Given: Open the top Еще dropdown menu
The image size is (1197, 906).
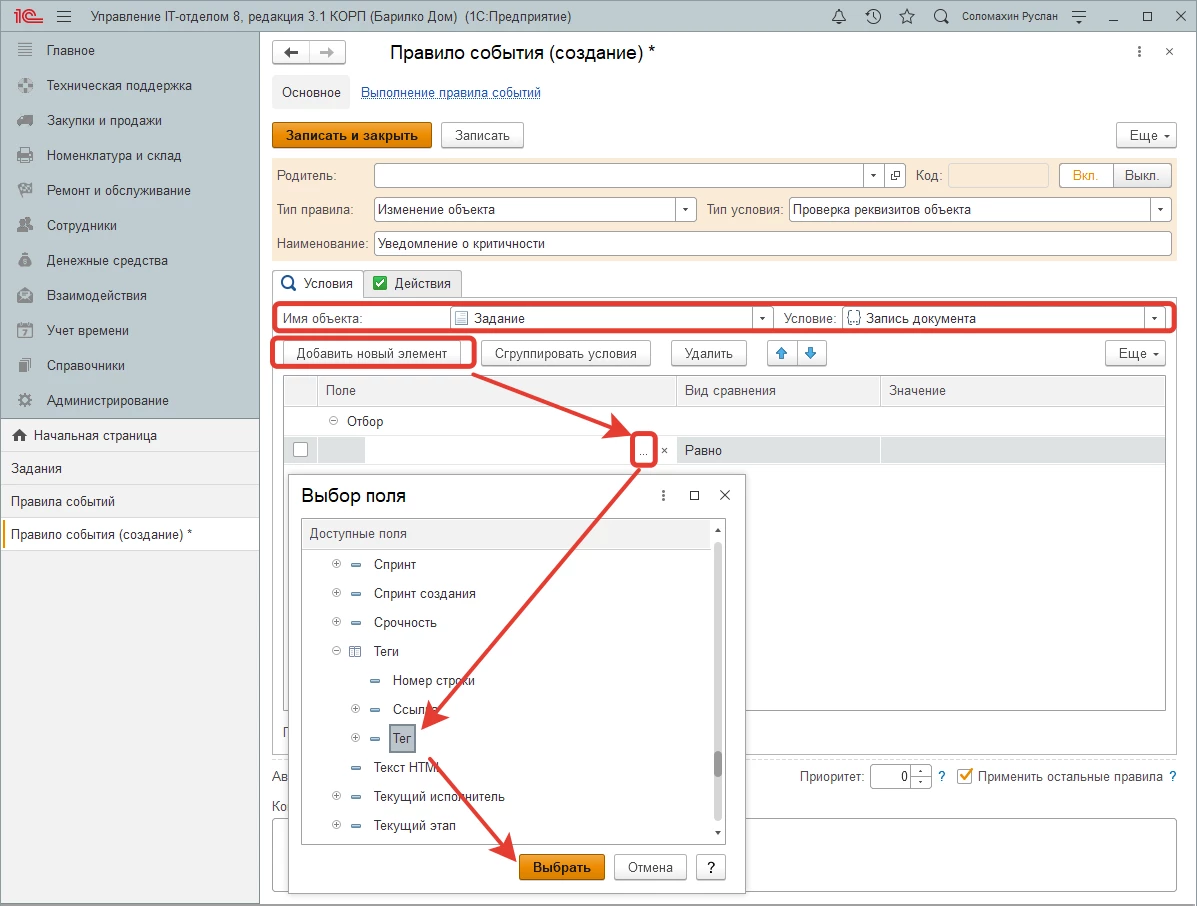Looking at the screenshot, I should [1146, 135].
